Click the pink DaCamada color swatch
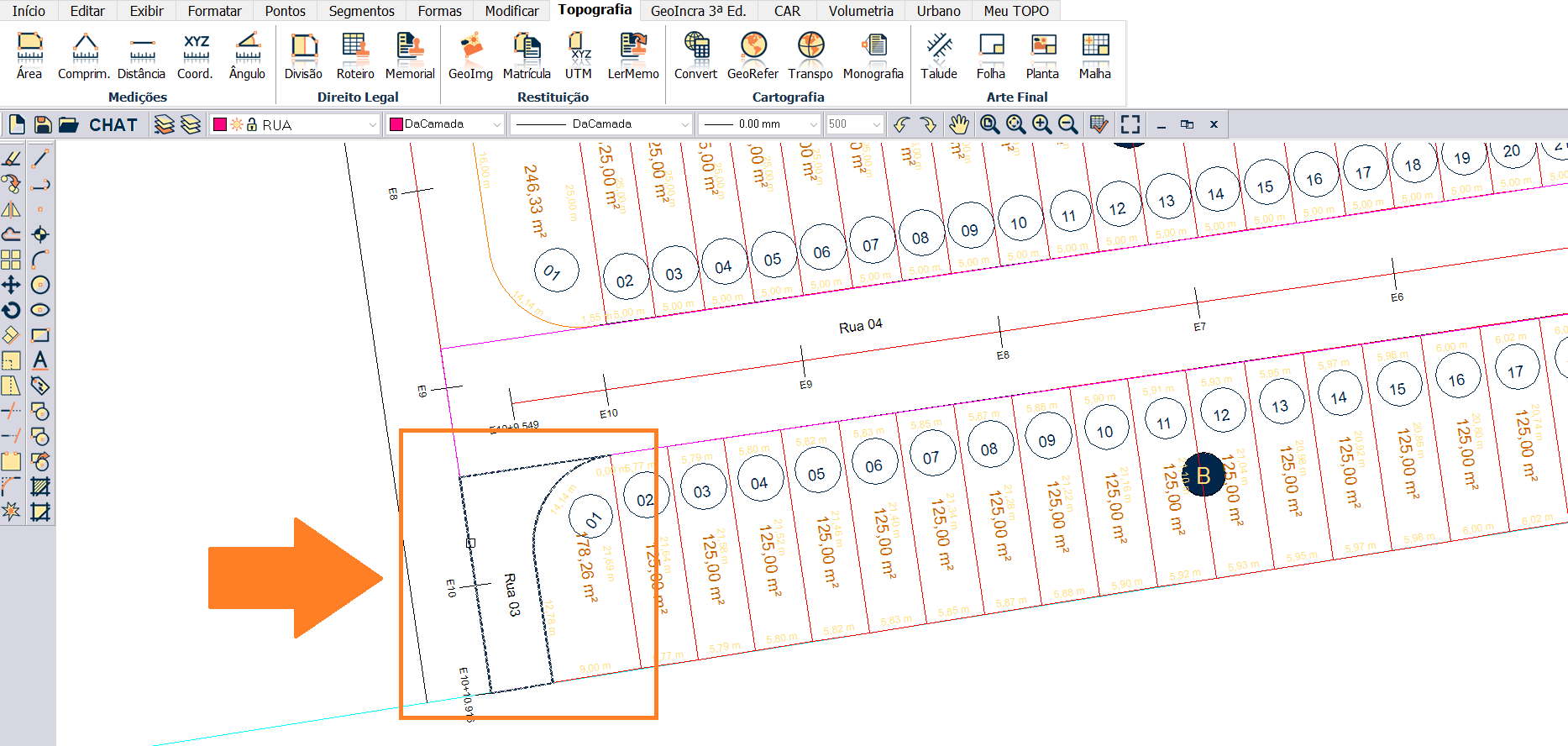Image resolution: width=1568 pixels, height=746 pixels. click(x=396, y=124)
